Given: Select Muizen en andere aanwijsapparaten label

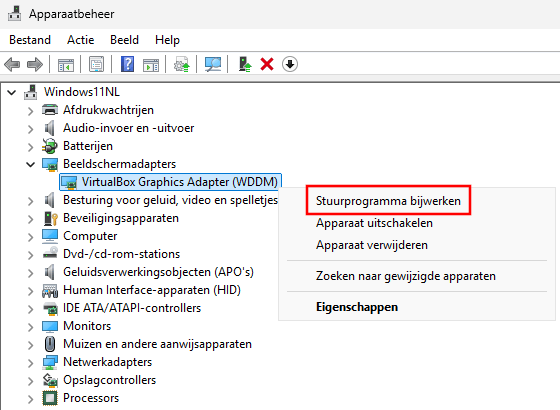Looking at the screenshot, I should pos(157,344).
